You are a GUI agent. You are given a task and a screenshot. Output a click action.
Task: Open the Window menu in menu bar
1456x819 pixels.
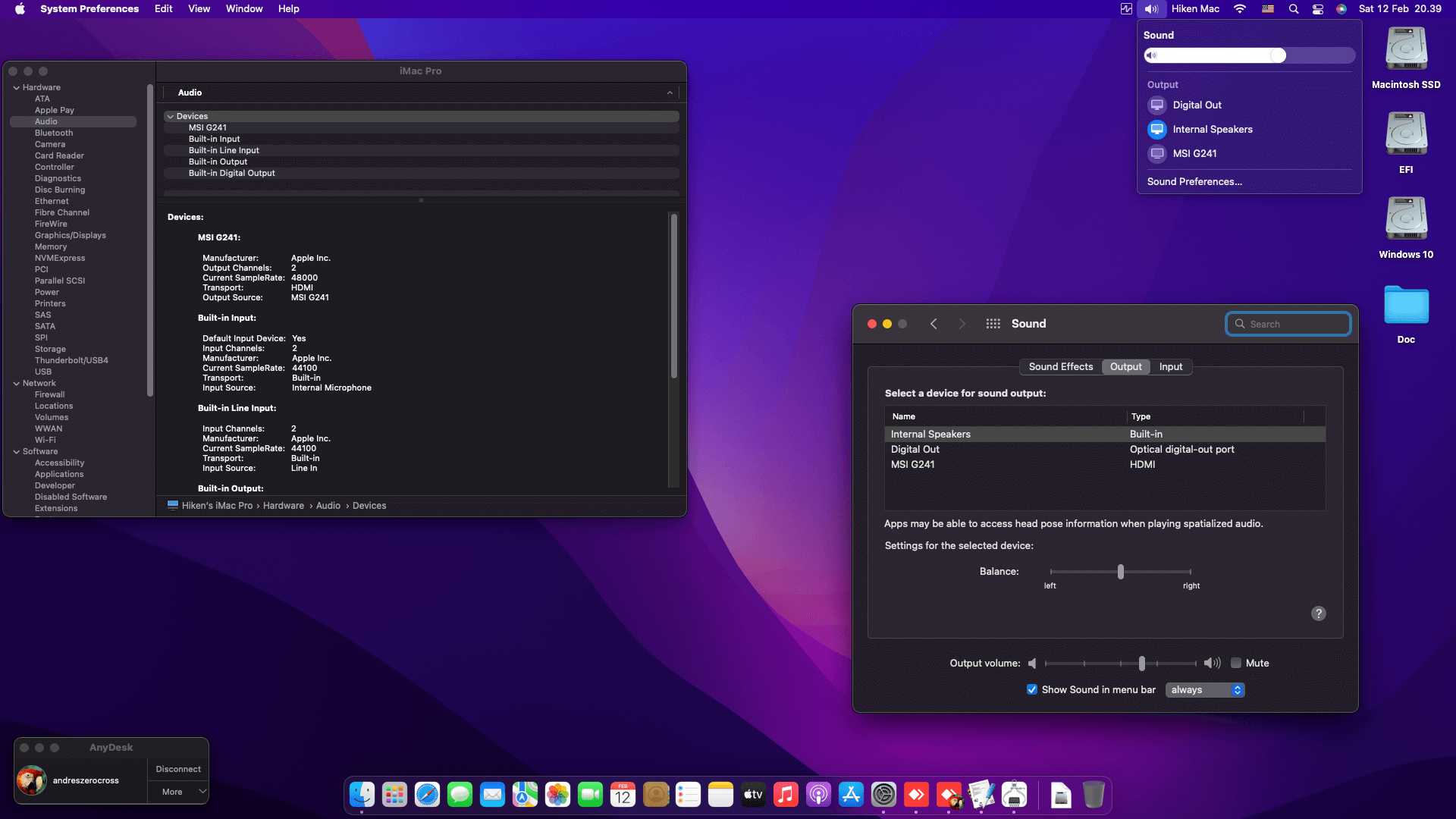pos(244,9)
